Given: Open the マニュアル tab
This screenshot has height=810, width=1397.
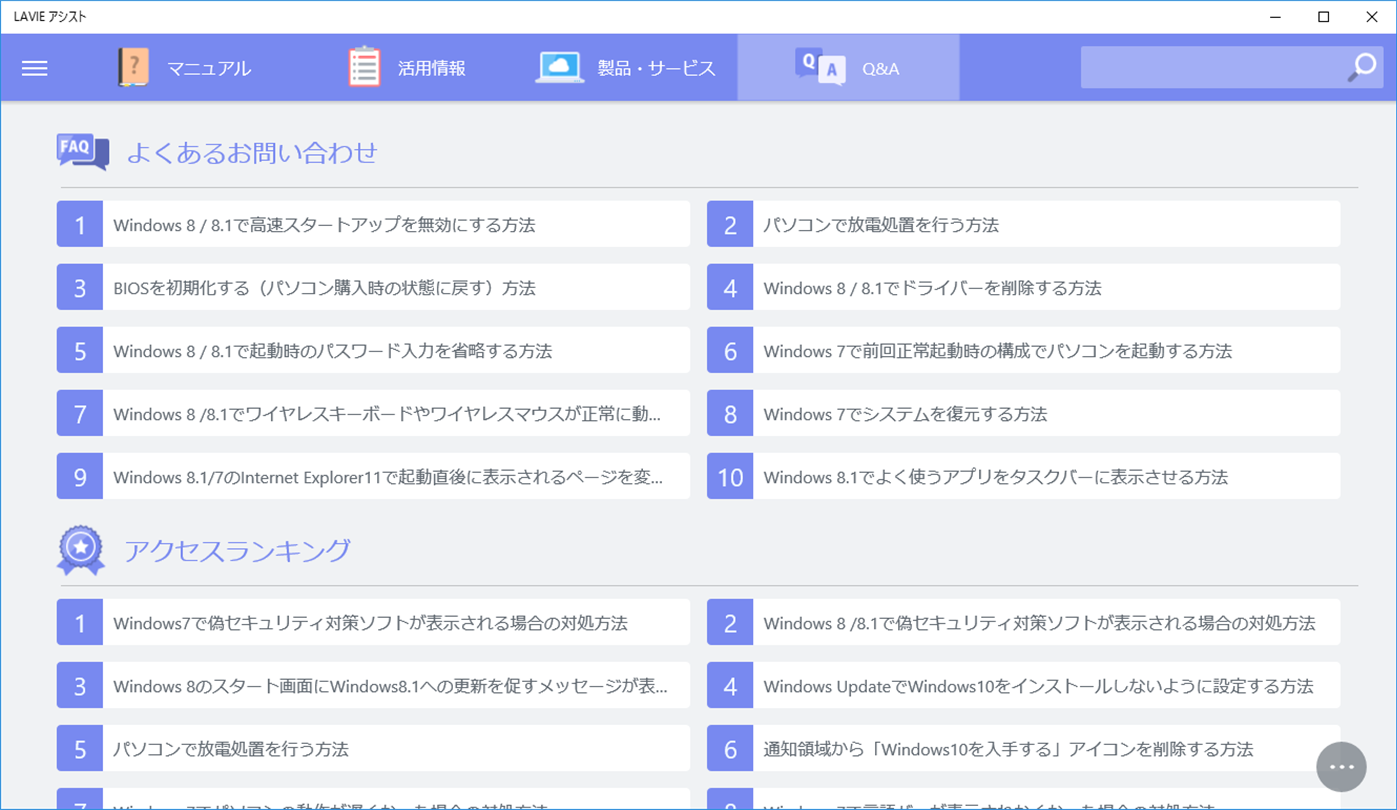Looking at the screenshot, I should tap(184, 68).
